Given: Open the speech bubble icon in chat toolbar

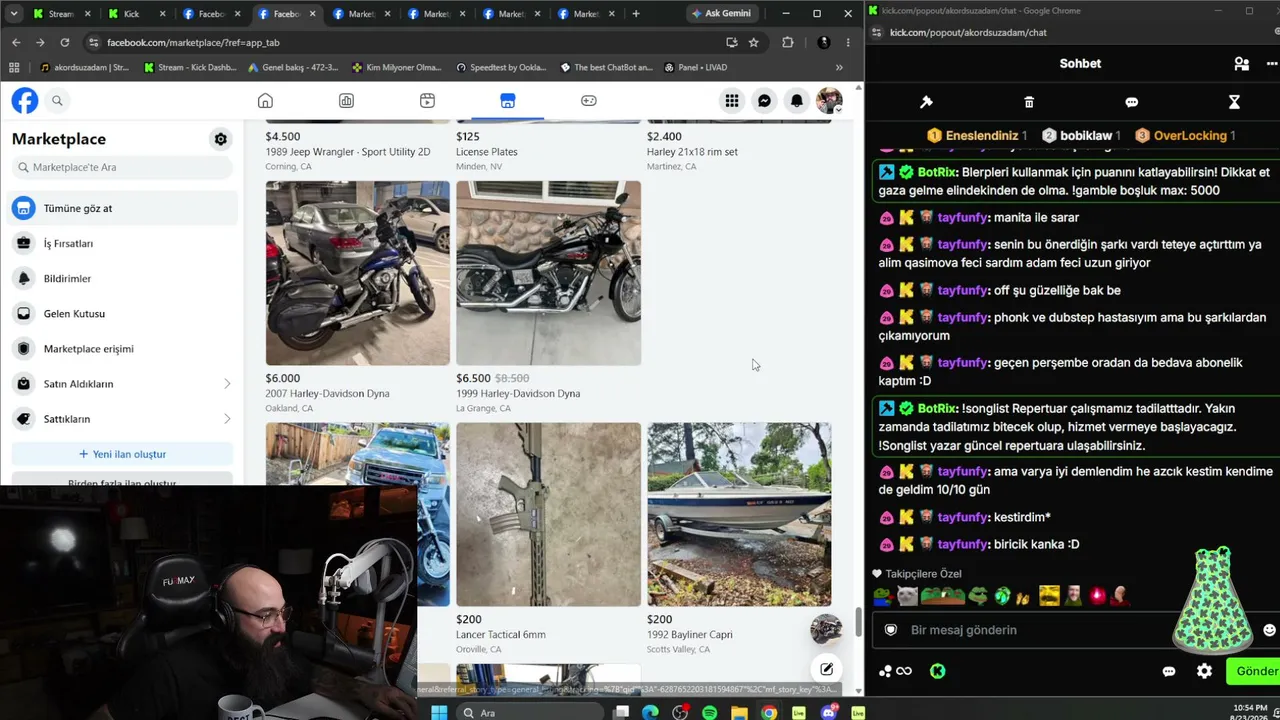Looking at the screenshot, I should [x=1131, y=102].
